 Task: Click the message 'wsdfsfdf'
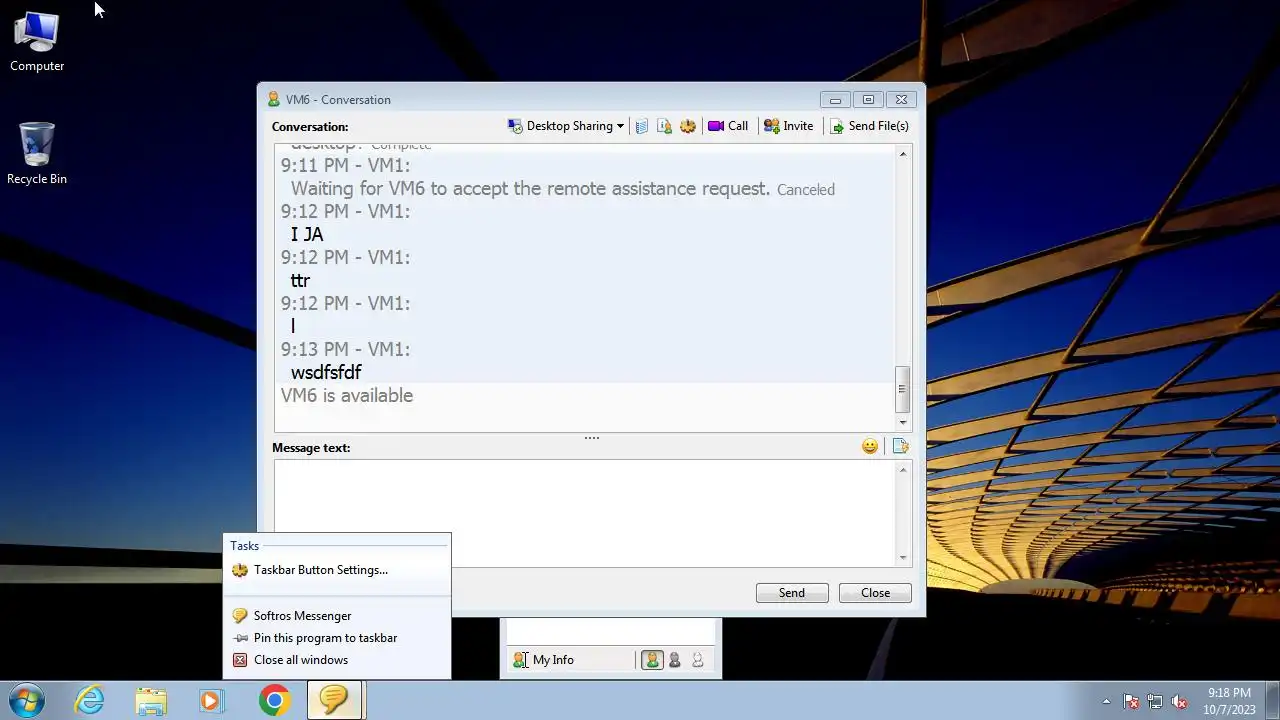pyautogui.click(x=326, y=372)
